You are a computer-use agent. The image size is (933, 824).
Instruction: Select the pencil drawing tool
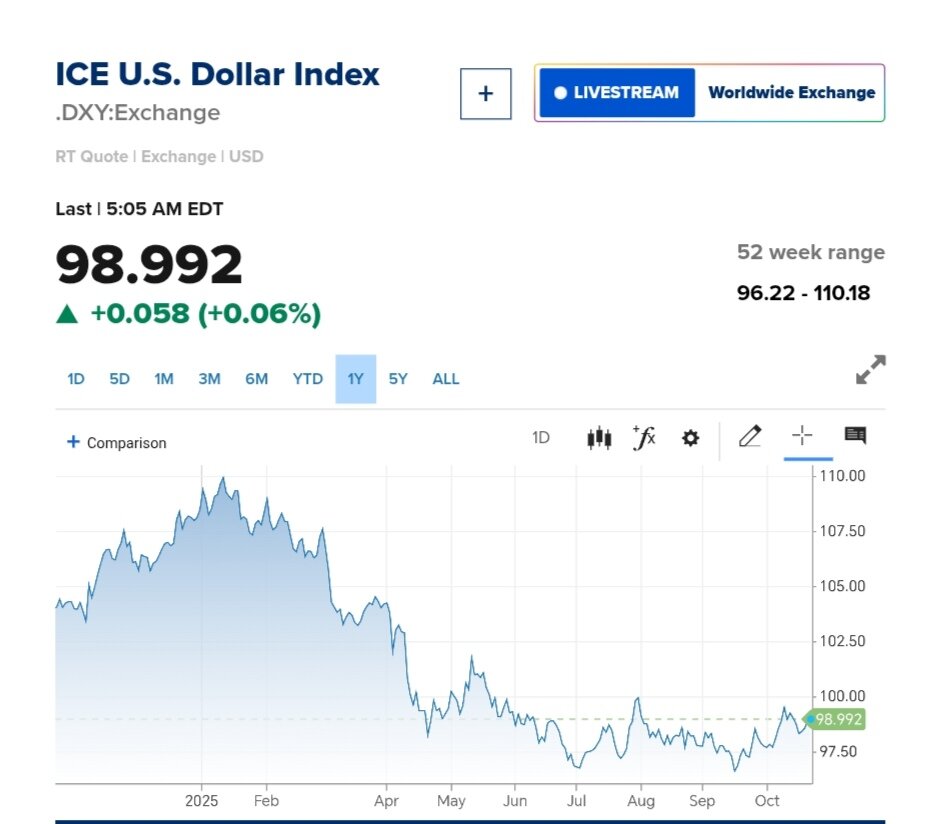tap(749, 436)
